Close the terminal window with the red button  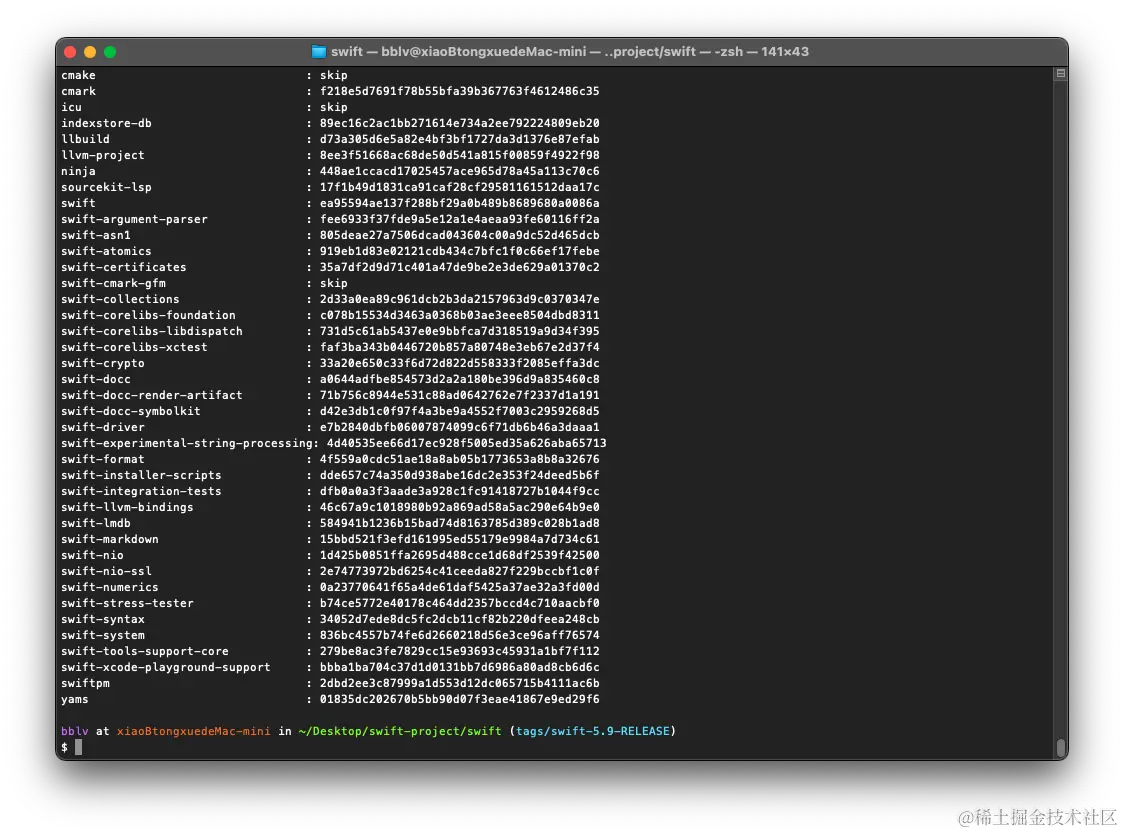pos(70,52)
